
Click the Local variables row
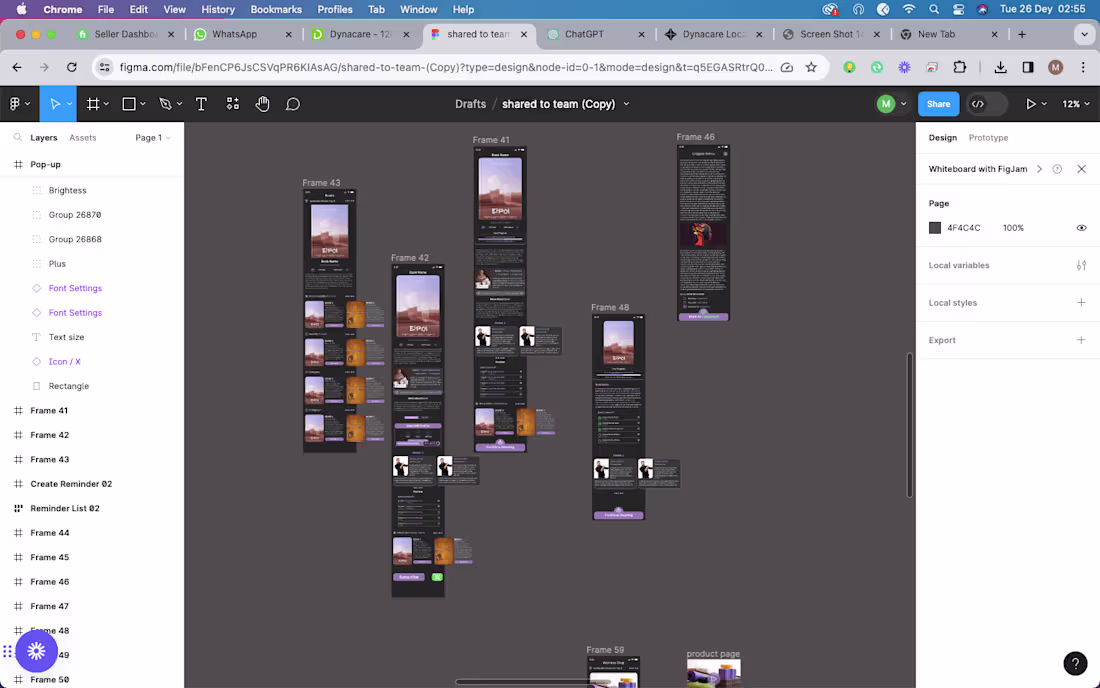coord(1007,265)
